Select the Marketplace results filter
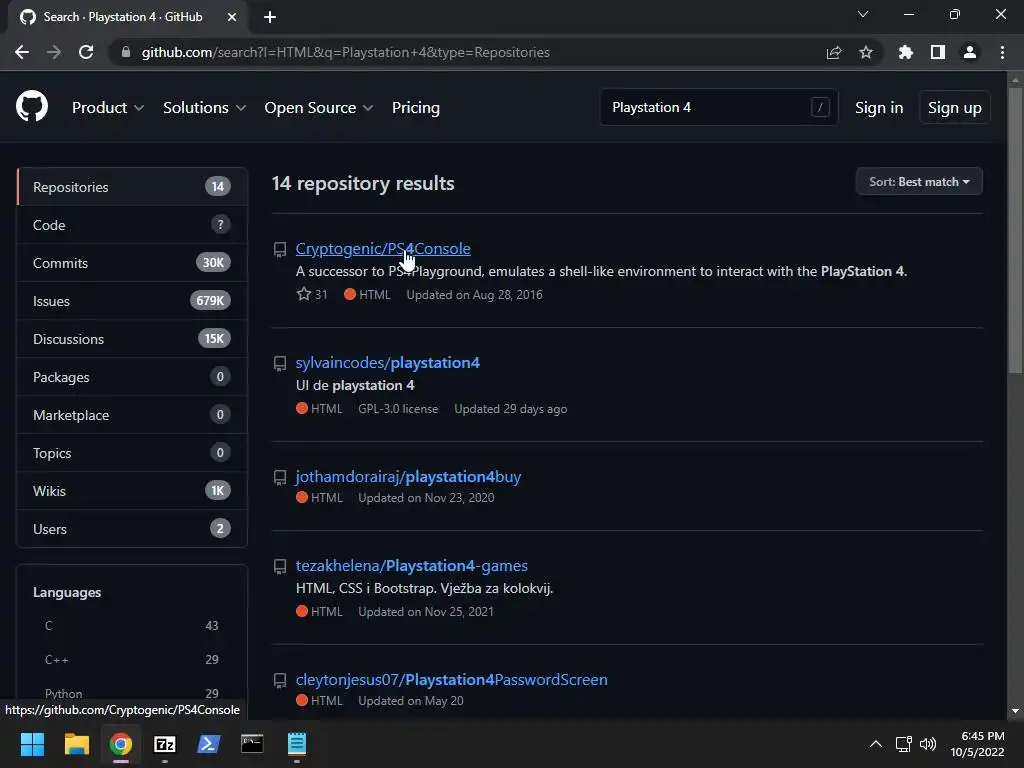Screen dimensions: 1024x768 pos(132,415)
